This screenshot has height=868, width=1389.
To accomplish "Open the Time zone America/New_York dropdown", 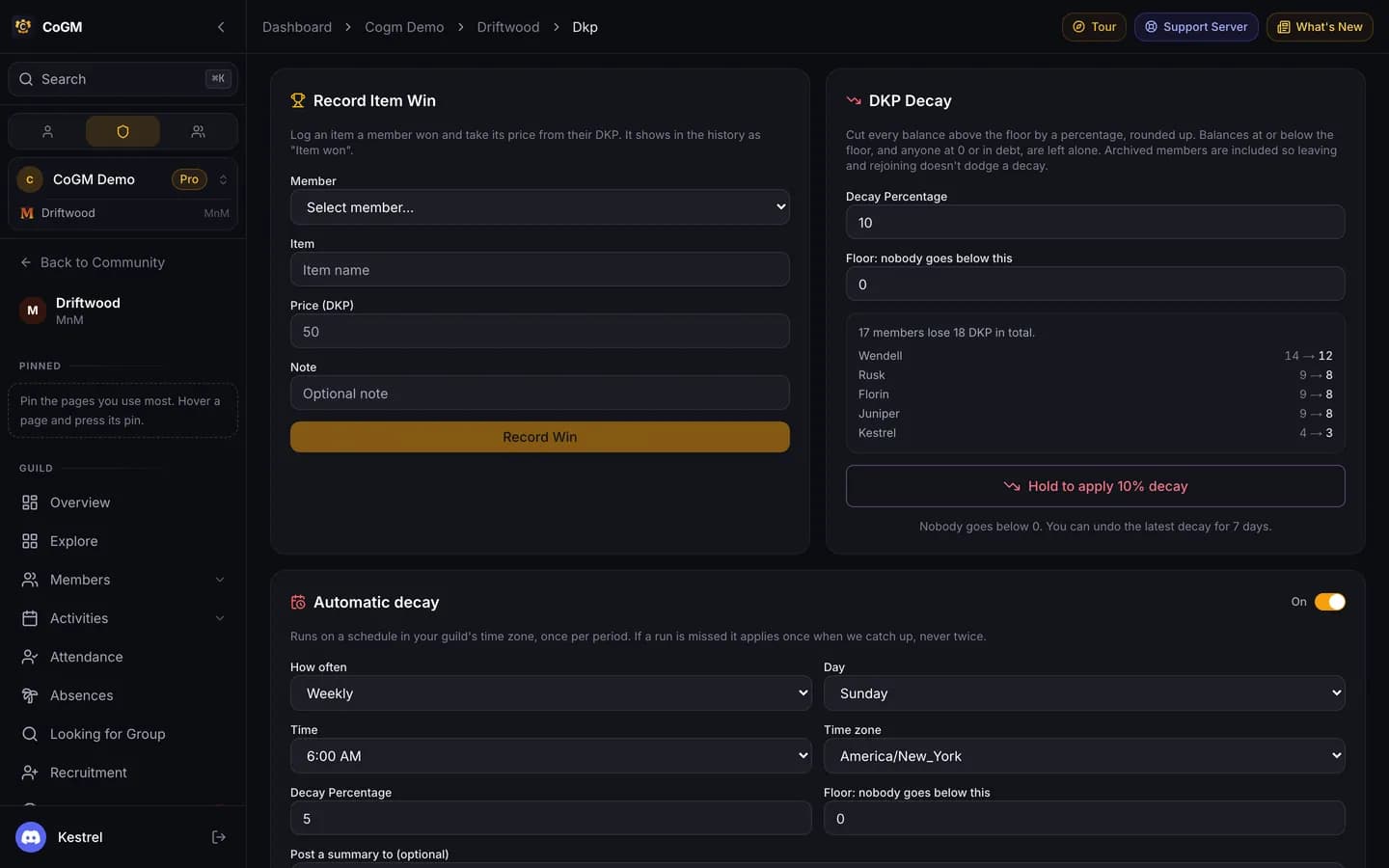I will (x=1084, y=756).
